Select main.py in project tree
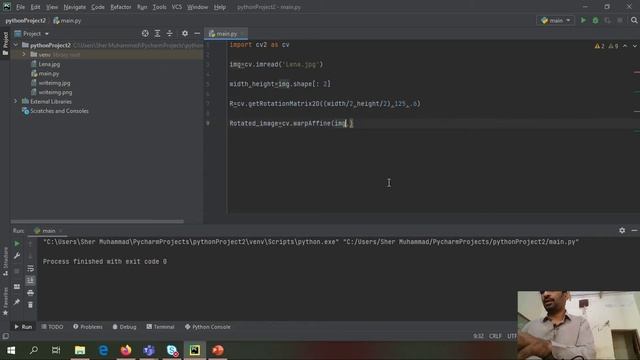640x360 pixels. pyautogui.click(x=49, y=73)
